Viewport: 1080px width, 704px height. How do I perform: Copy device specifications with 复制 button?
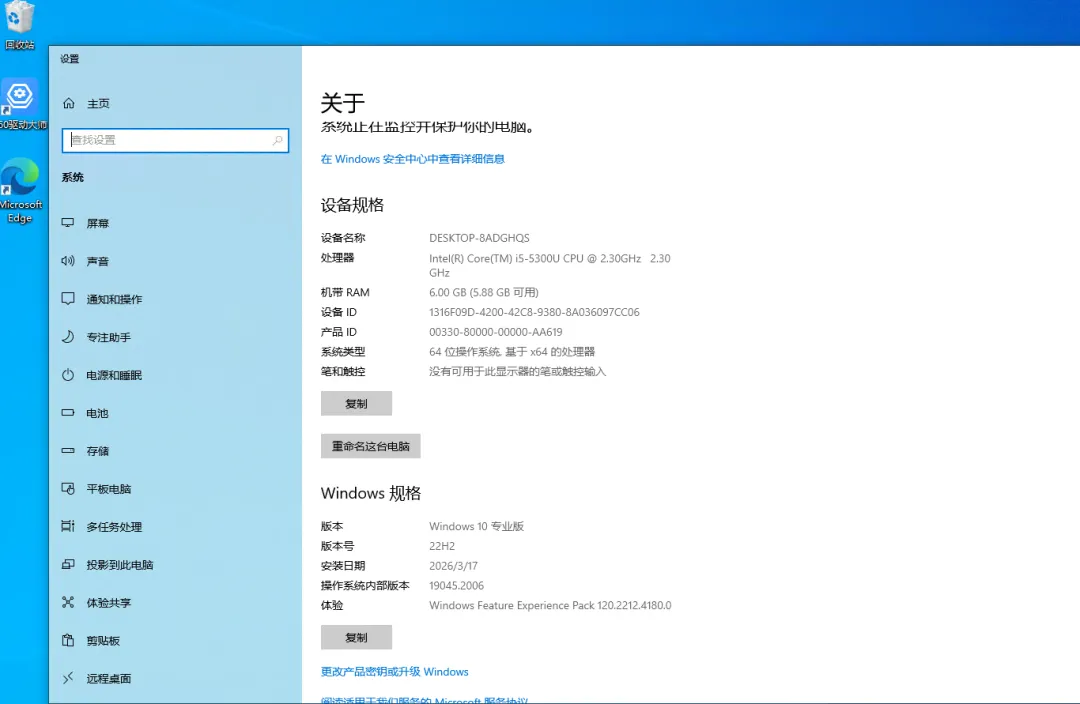click(x=356, y=404)
